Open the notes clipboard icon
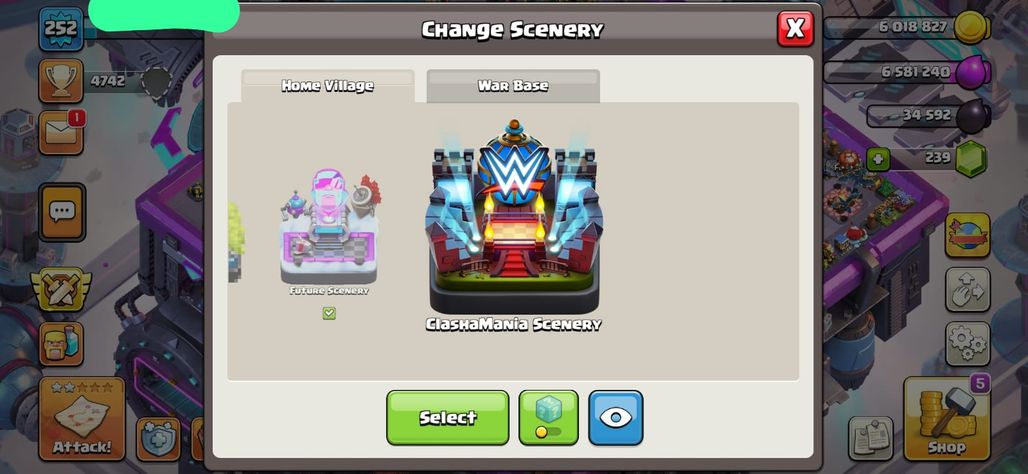Screen dimensions: 1028x474 pos(871,438)
